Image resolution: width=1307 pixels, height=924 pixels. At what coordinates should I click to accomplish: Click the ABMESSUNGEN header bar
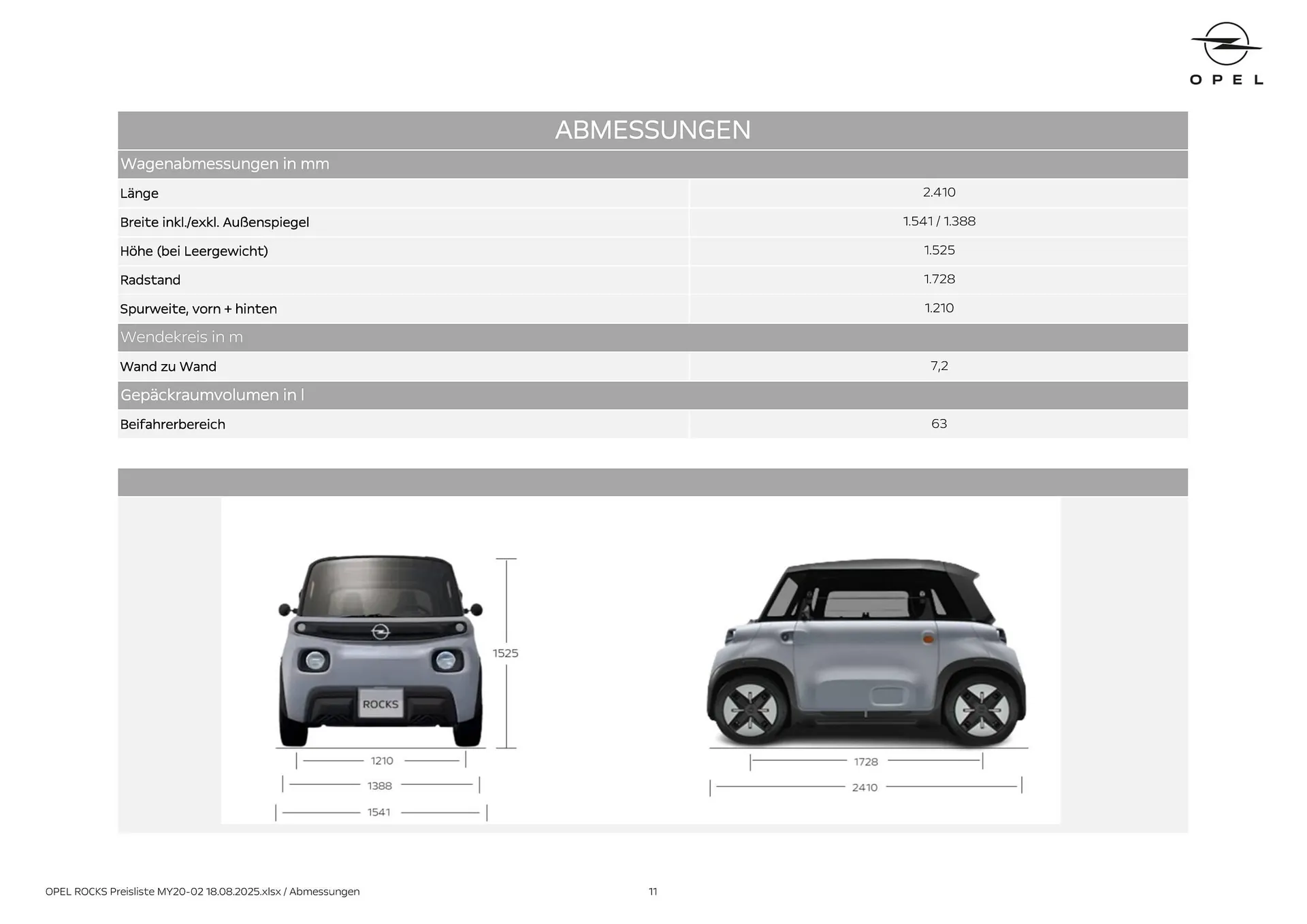coord(652,129)
